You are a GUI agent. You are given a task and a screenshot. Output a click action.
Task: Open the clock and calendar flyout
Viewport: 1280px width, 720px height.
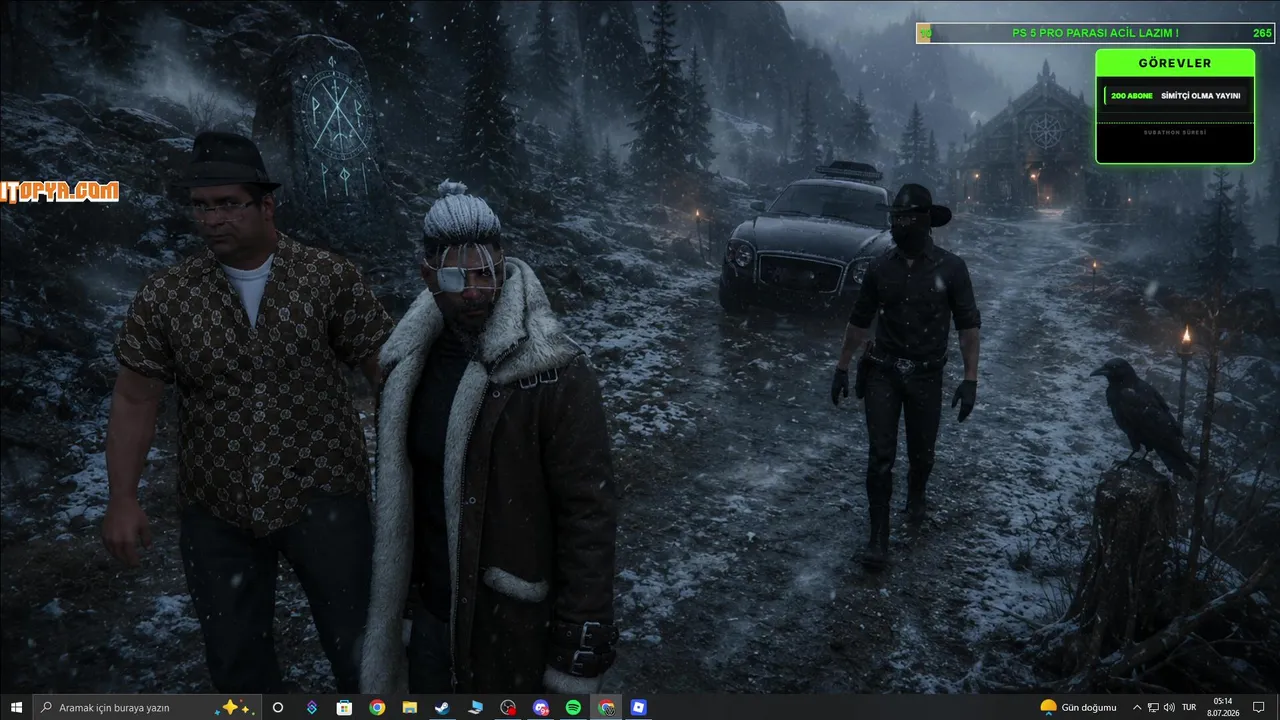click(1223, 707)
